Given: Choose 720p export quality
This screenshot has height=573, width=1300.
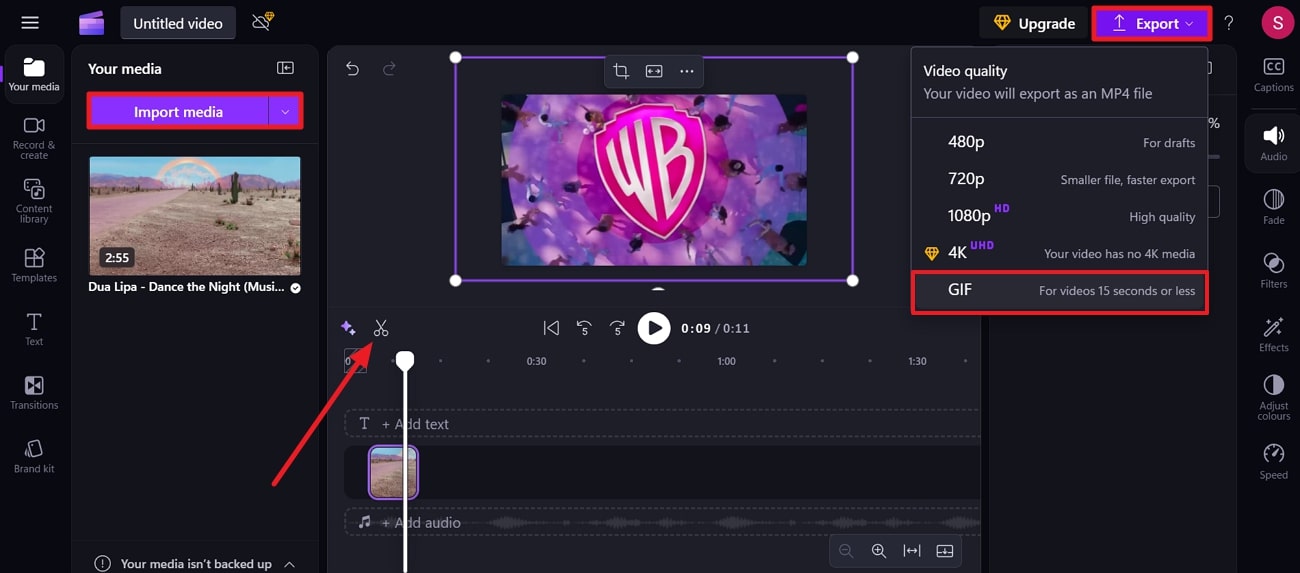Looking at the screenshot, I should coord(1060,179).
